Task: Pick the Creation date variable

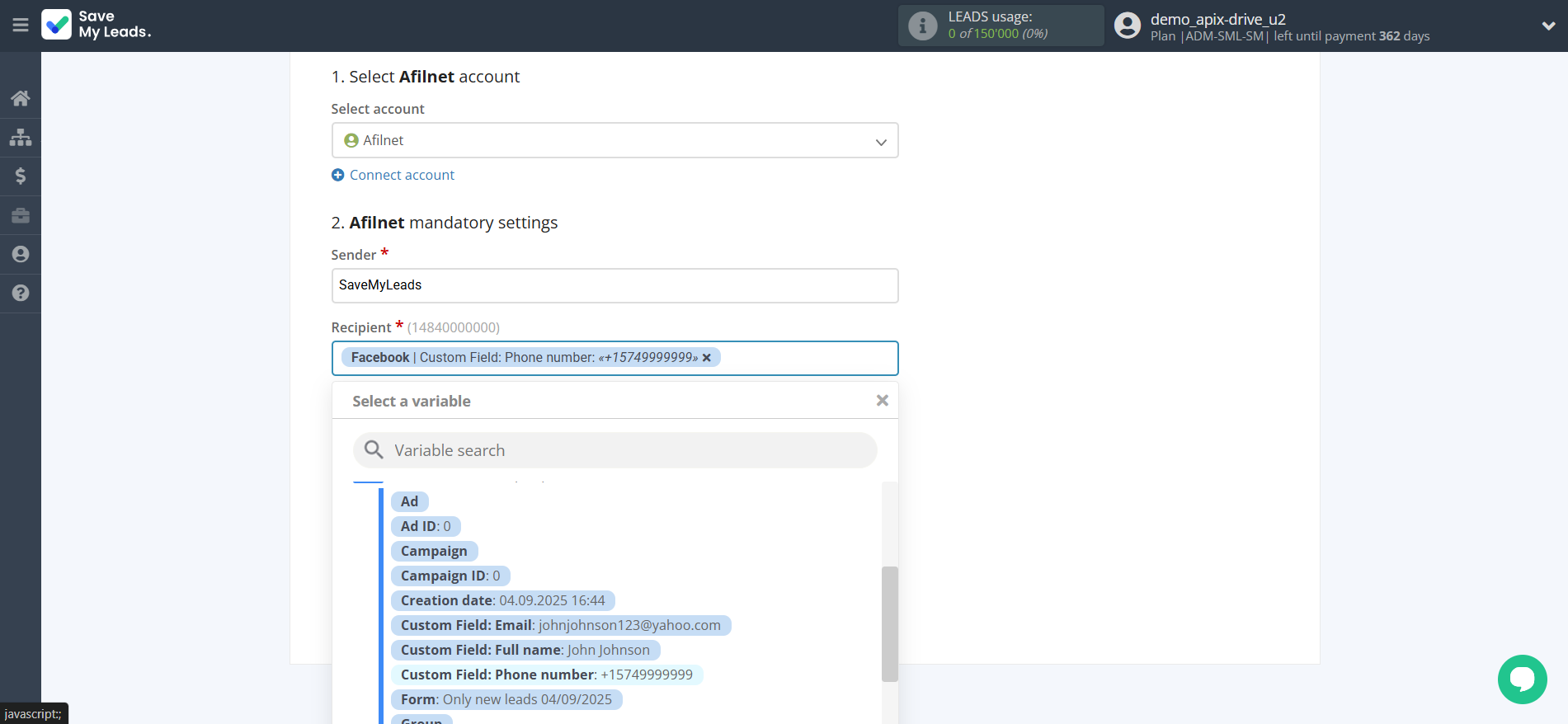Action: click(502, 600)
